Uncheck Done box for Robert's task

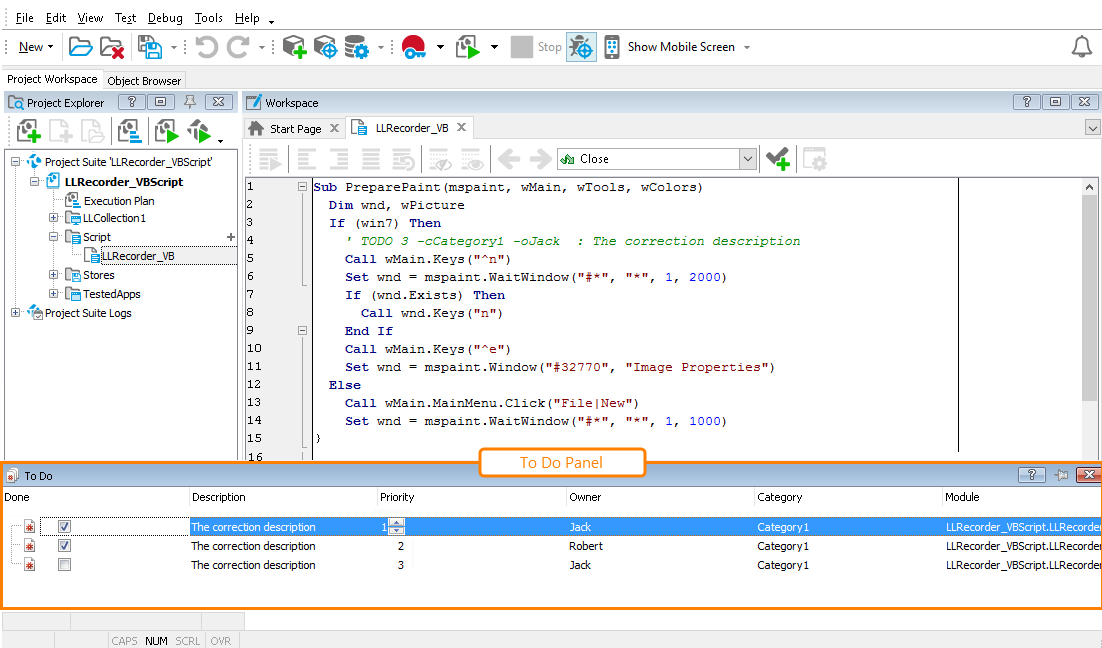(x=64, y=546)
